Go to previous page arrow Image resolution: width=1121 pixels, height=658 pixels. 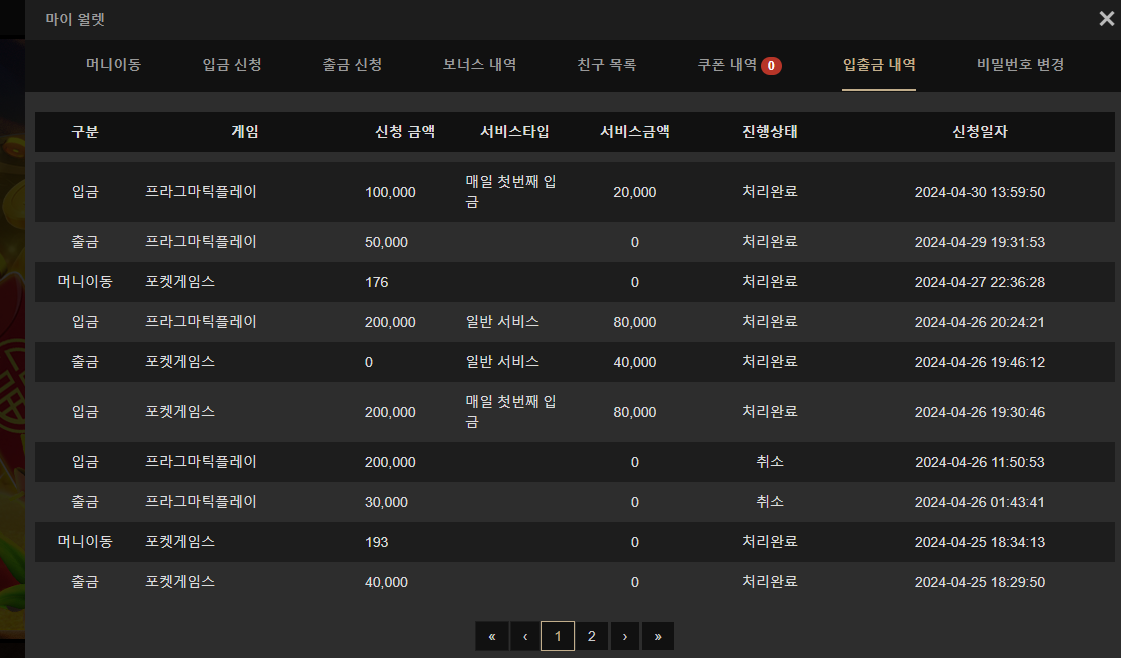[525, 636]
